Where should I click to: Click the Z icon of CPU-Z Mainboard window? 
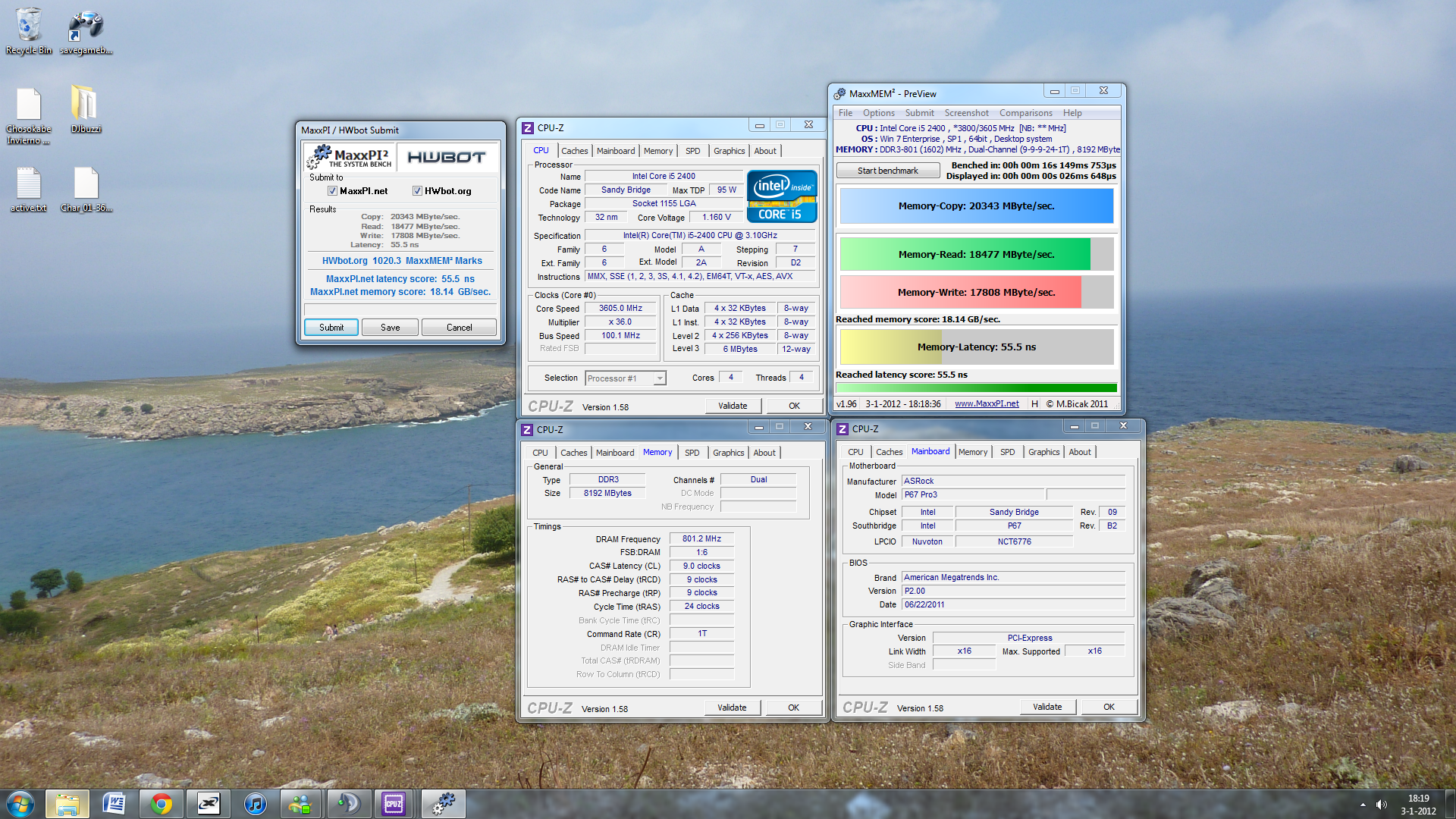coord(843,429)
